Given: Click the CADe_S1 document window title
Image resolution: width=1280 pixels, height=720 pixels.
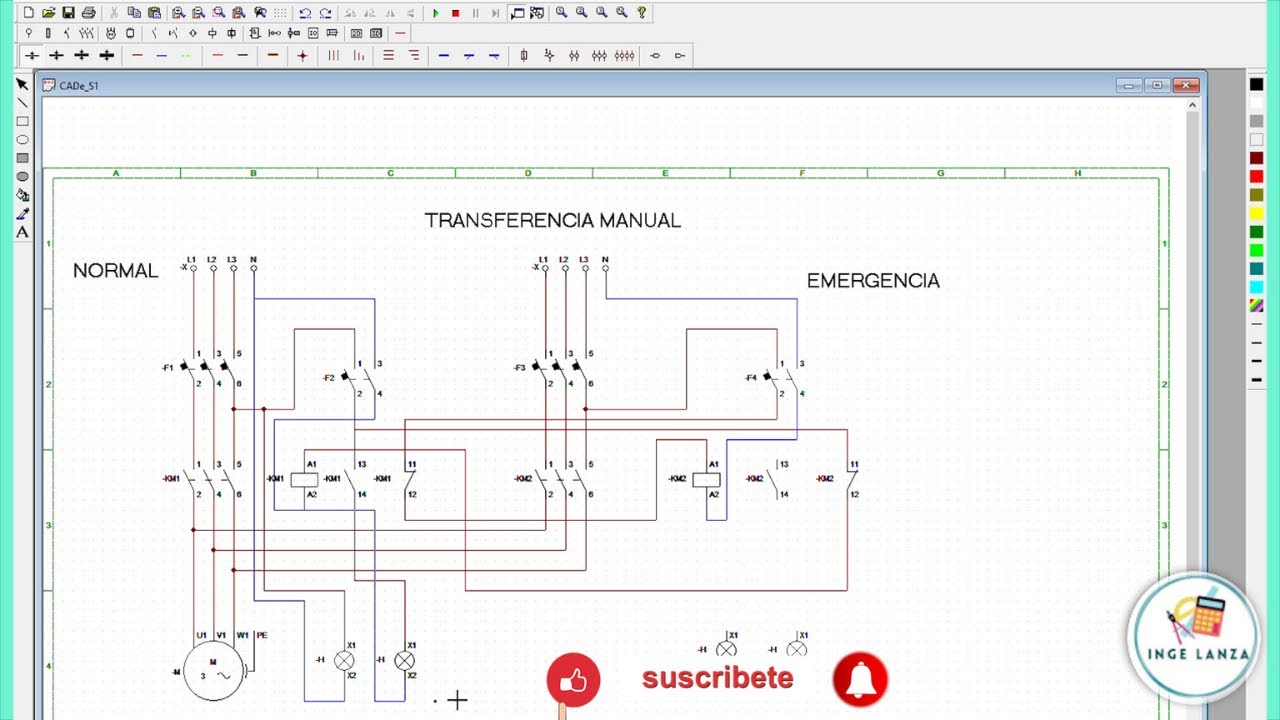Looking at the screenshot, I should 79,86.
